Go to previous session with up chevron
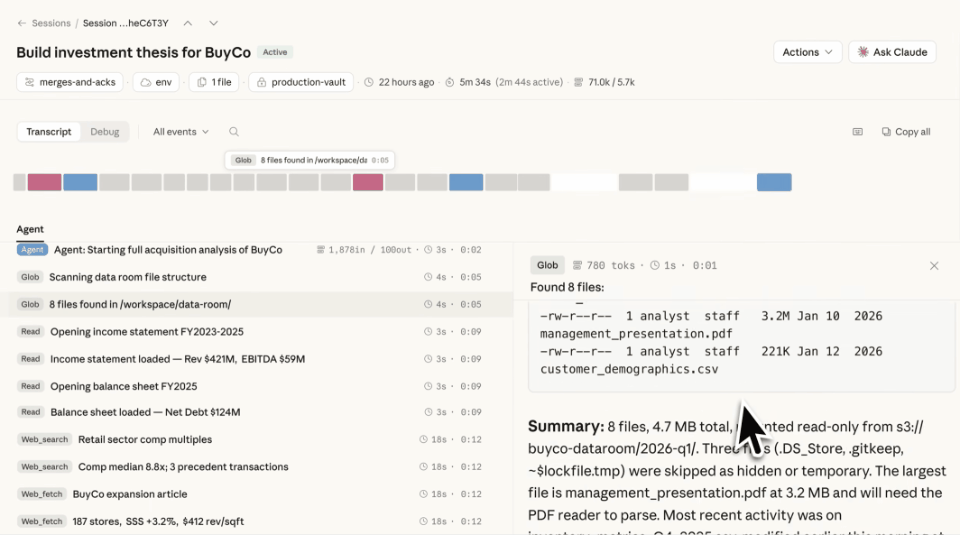This screenshot has height=535, width=960. click(187, 23)
